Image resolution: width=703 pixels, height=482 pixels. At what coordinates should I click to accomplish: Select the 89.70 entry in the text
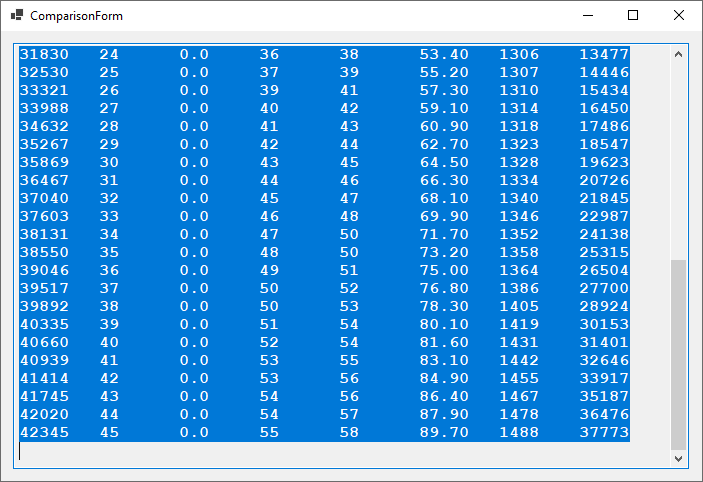[444, 432]
